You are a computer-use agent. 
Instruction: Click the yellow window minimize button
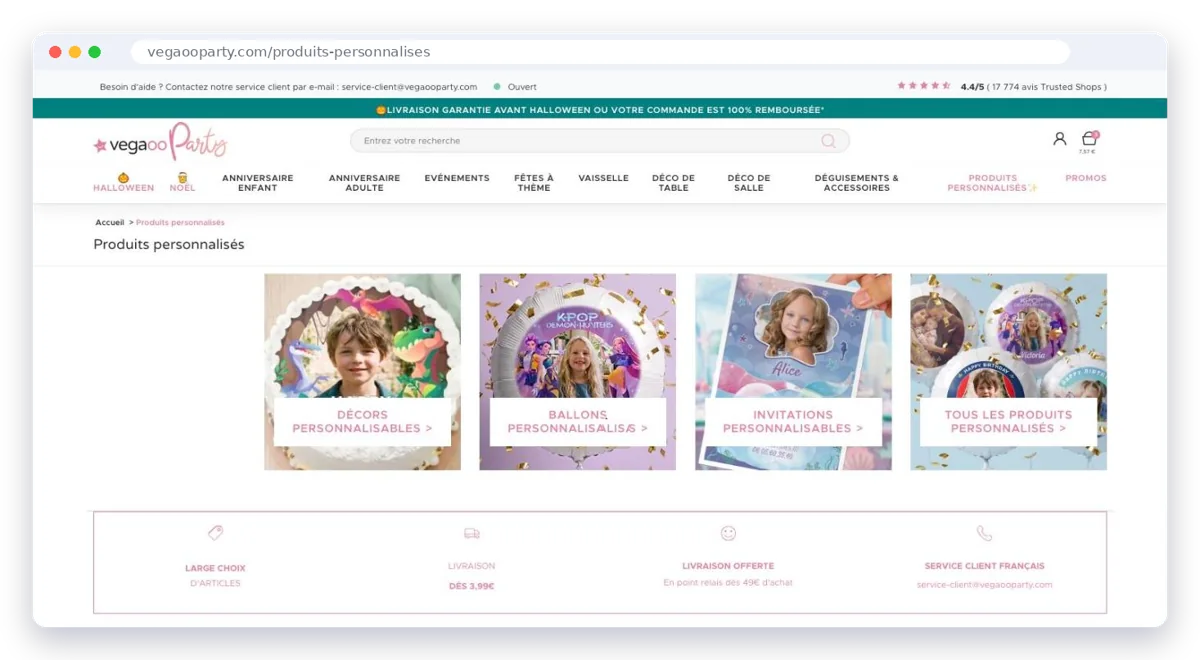(x=75, y=52)
